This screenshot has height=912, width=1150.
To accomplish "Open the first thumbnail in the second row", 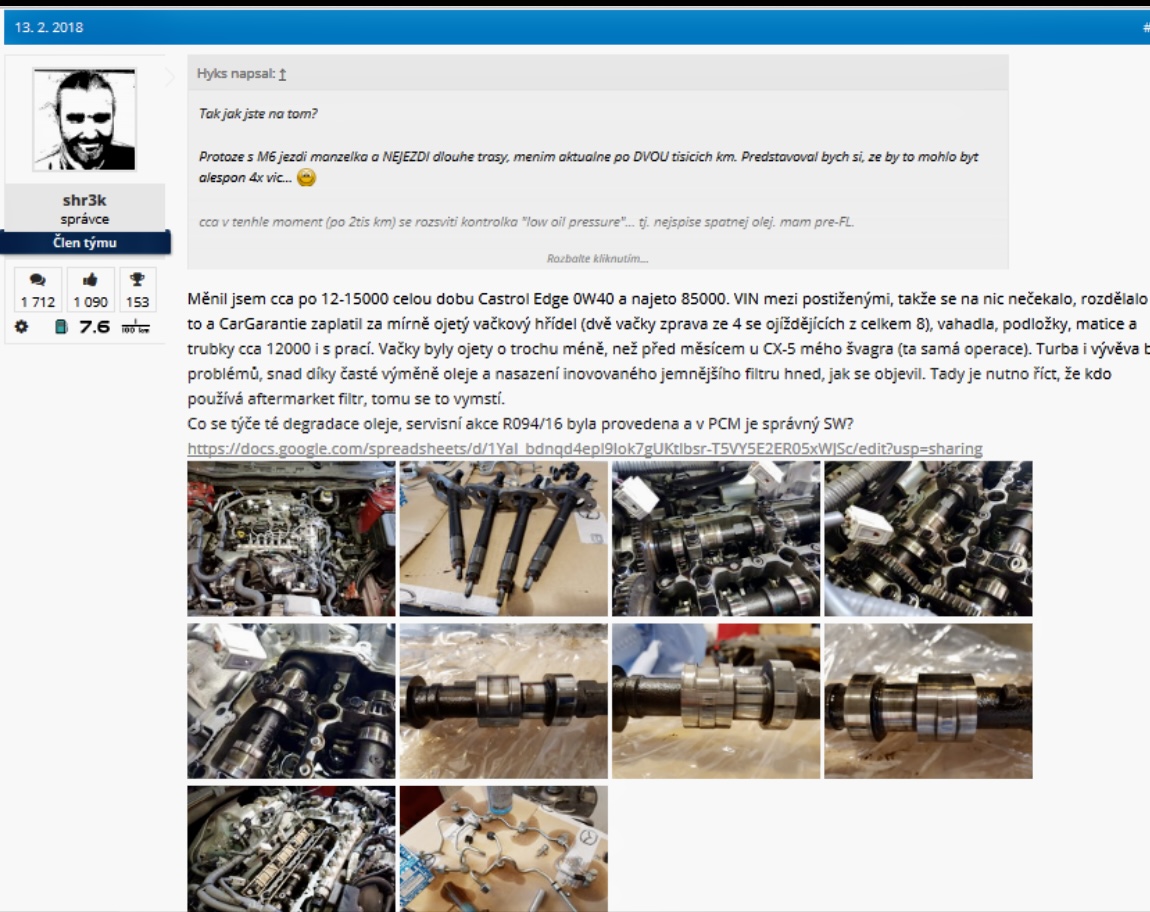I will coord(291,701).
